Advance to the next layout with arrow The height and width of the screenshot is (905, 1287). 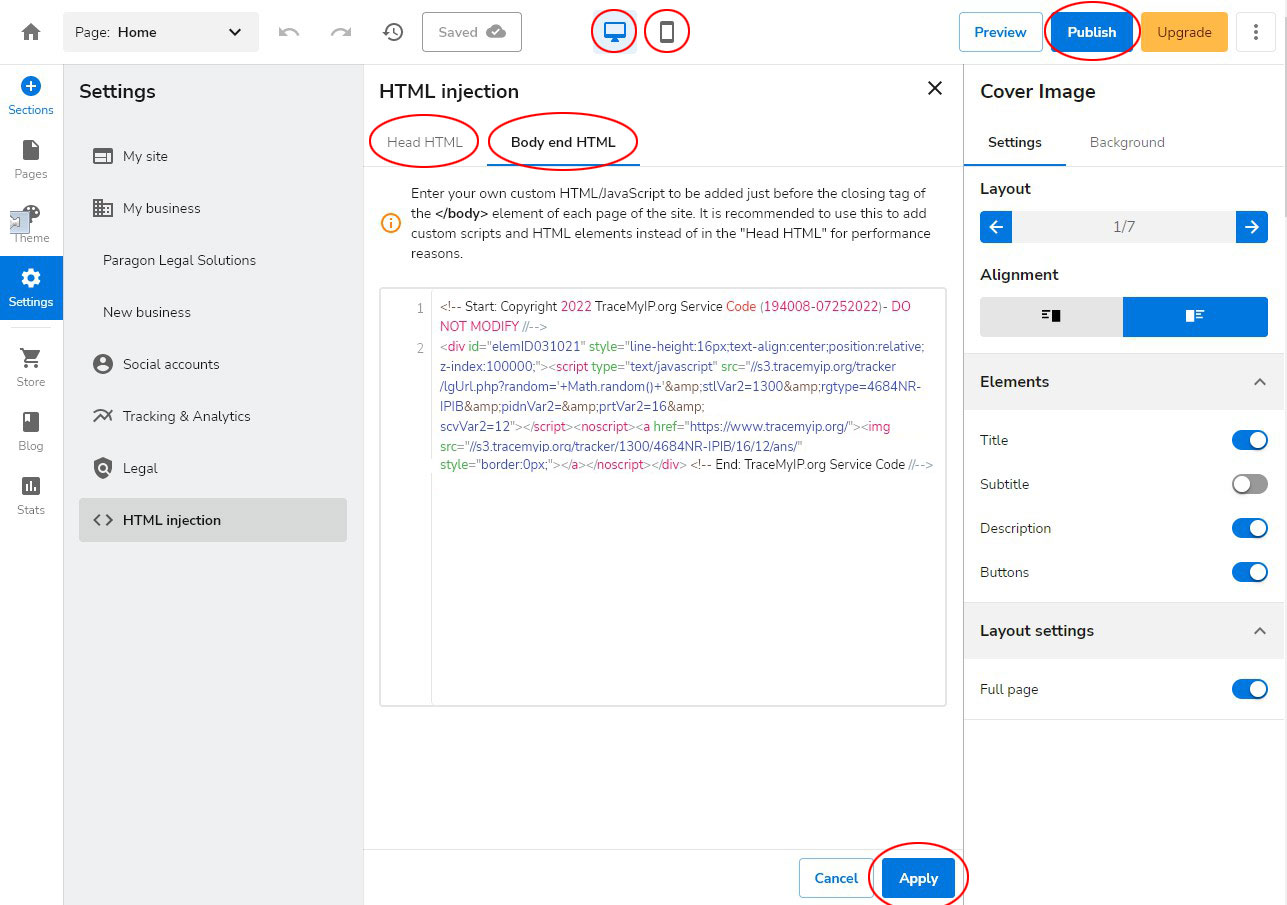click(1251, 227)
